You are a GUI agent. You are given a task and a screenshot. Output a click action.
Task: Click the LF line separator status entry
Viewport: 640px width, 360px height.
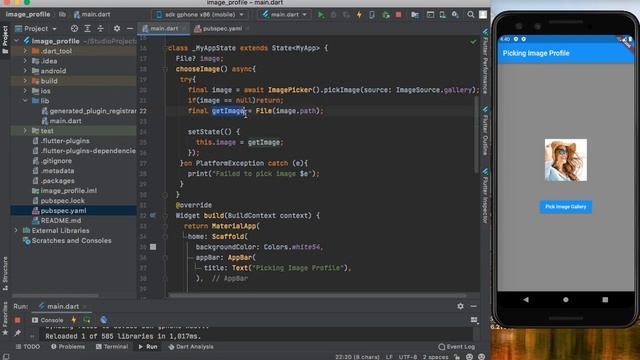pos(389,357)
